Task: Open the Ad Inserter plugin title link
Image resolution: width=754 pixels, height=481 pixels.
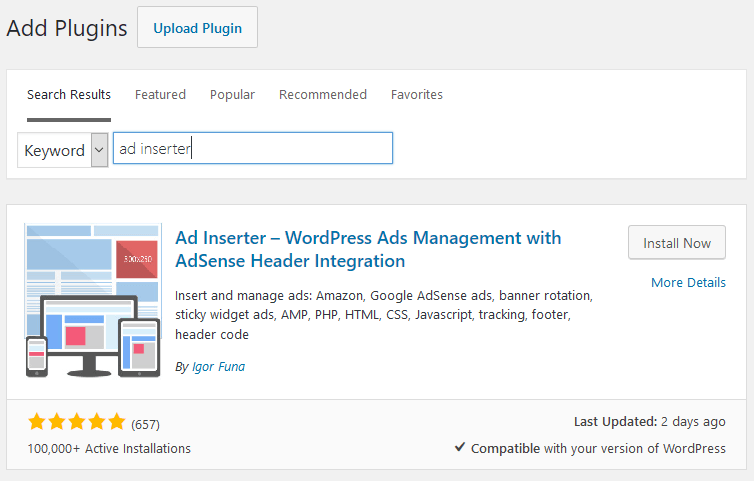Action: pos(368,249)
